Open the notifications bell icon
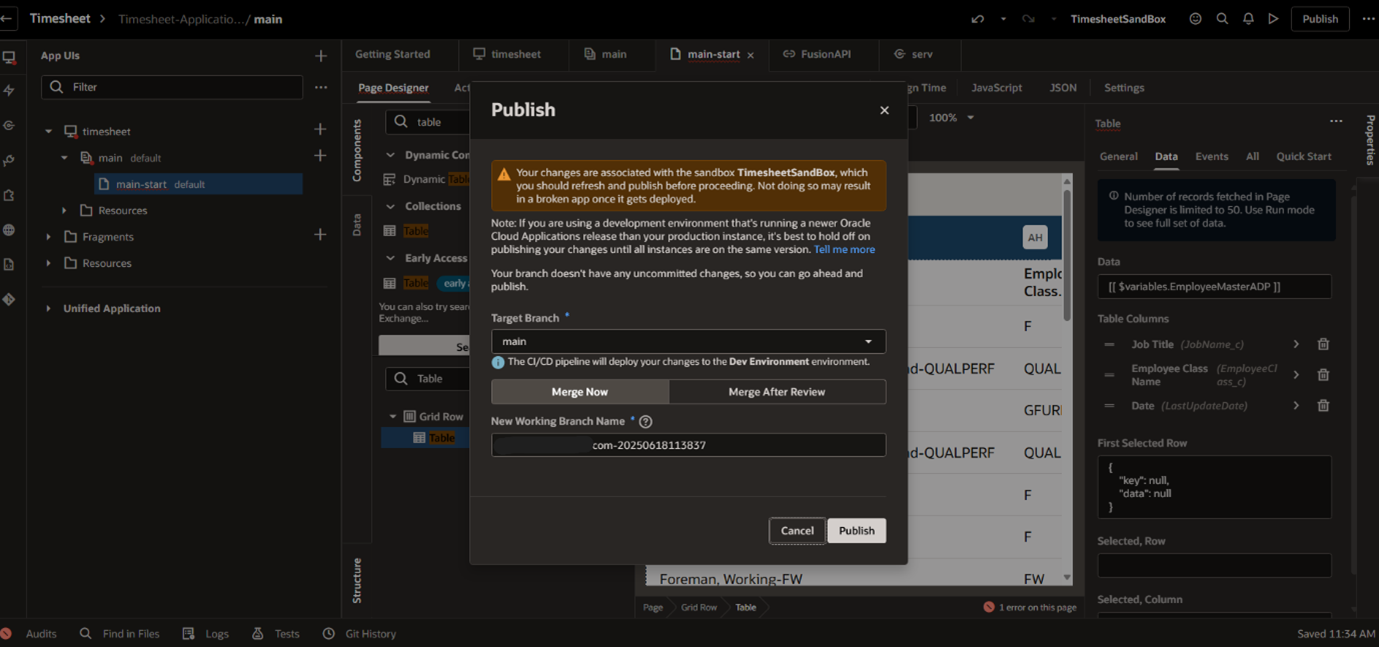 1248,19
